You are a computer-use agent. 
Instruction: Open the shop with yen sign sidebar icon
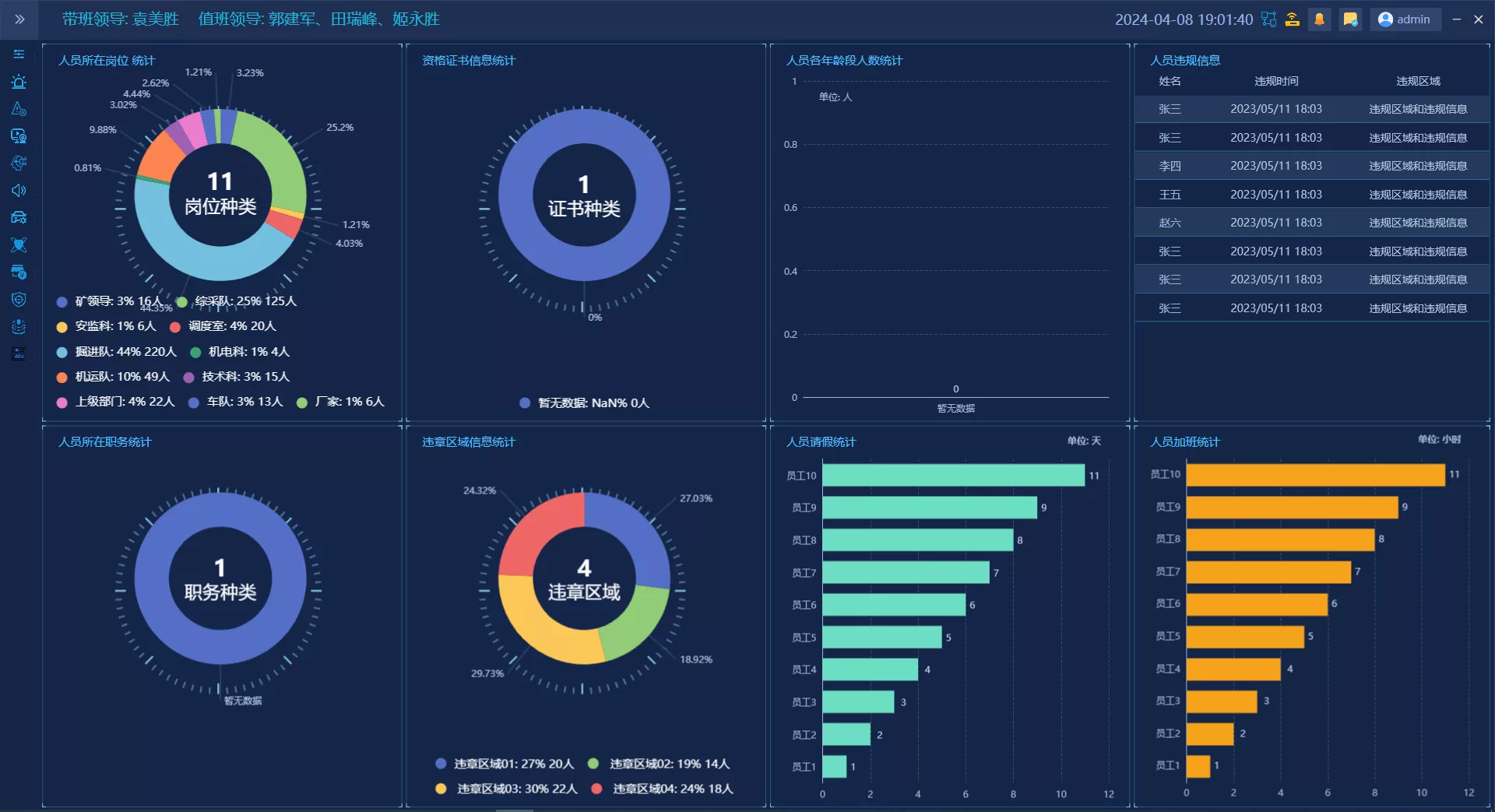click(x=19, y=272)
